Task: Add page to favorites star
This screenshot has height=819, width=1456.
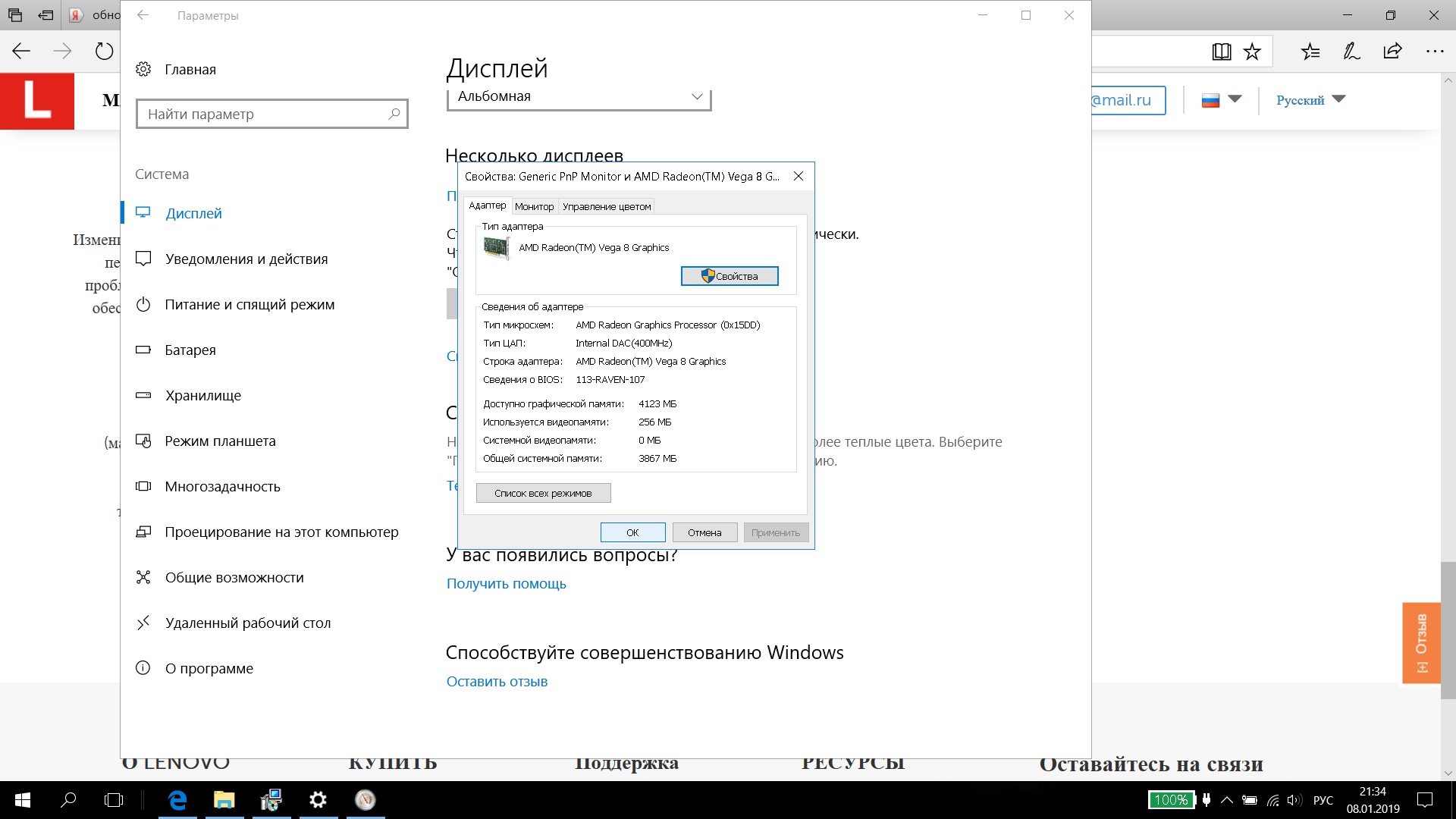Action: [x=1252, y=52]
